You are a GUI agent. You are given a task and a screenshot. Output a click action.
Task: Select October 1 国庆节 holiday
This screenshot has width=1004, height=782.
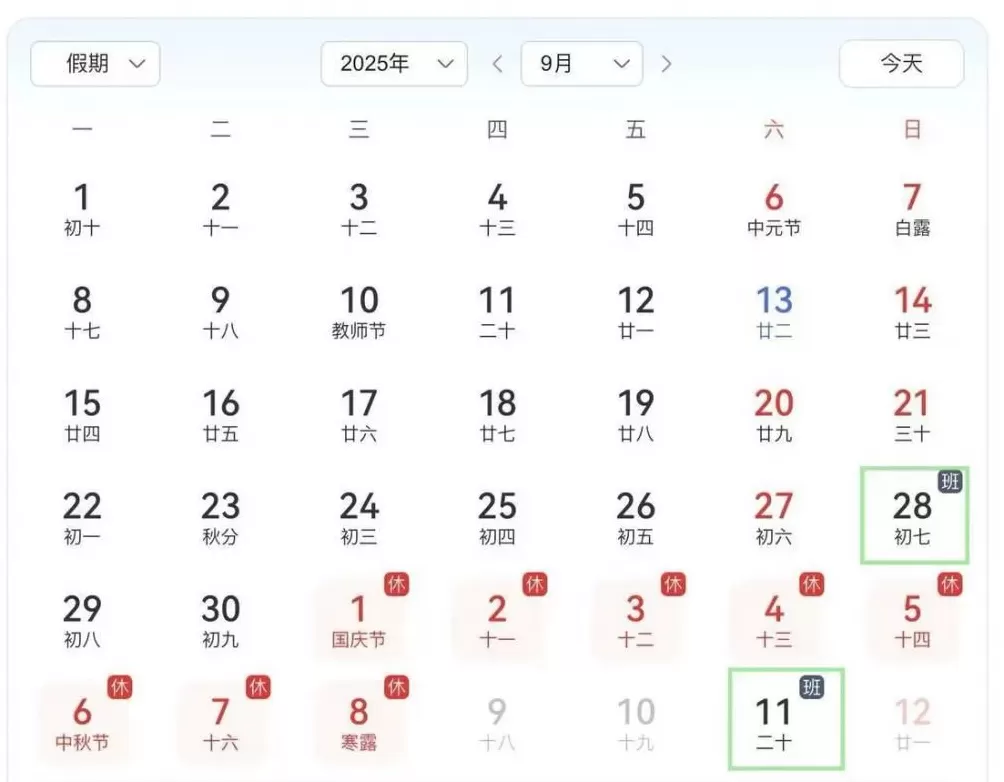coord(359,619)
